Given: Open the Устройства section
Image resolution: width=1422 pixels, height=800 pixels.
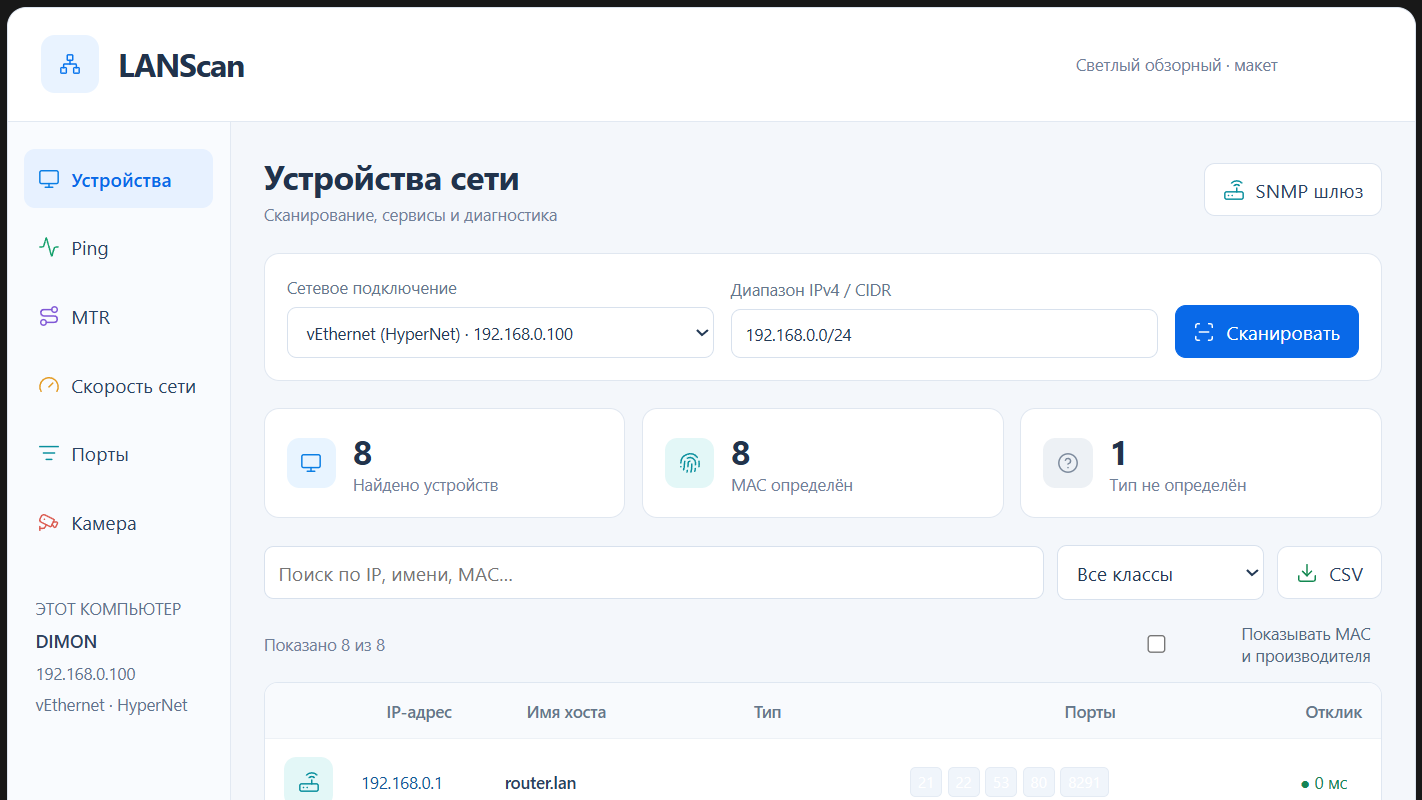Looking at the screenshot, I should coord(118,179).
